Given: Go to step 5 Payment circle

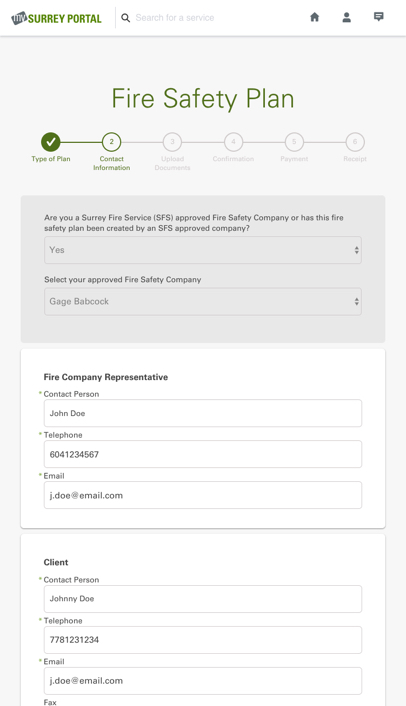Looking at the screenshot, I should [x=294, y=142].
